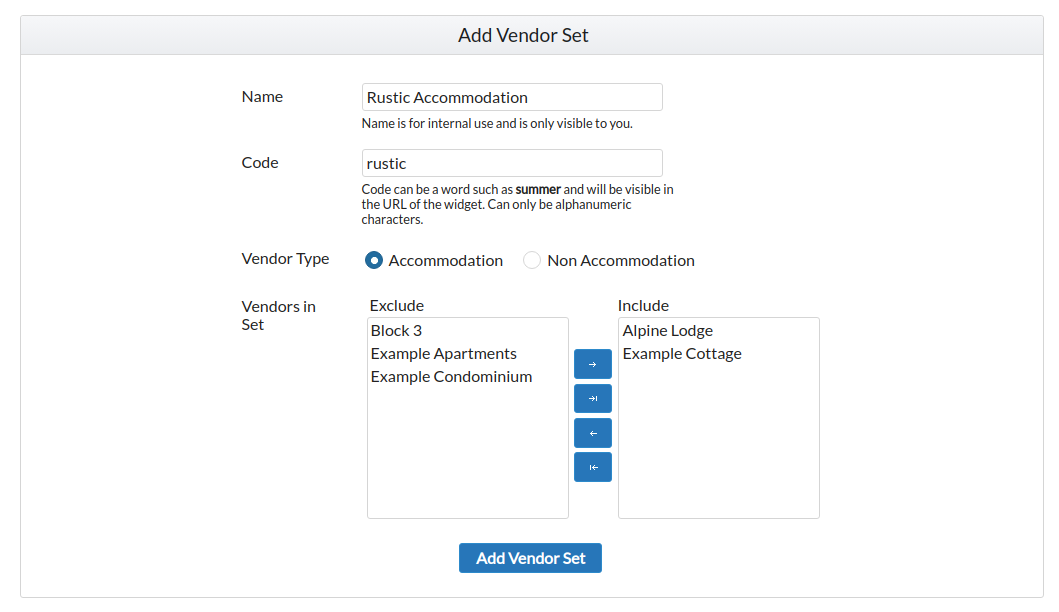Screen dimensions: 1059x612
Task: Click the move selected right arrow button
Action: click(x=592, y=364)
